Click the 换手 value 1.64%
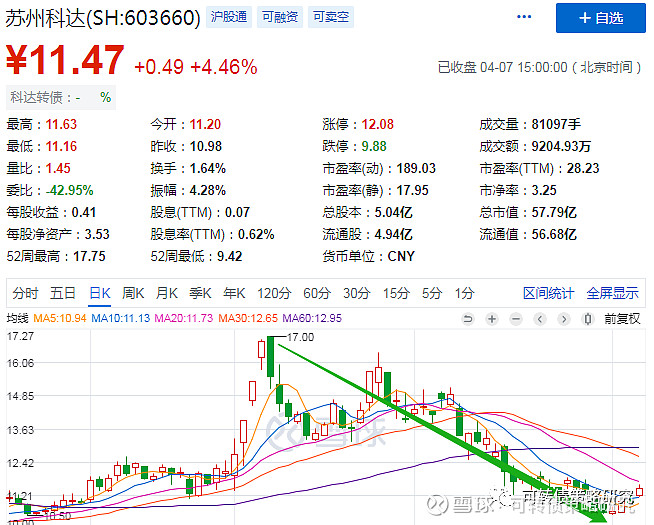Image resolution: width=654 pixels, height=525 pixels. click(208, 168)
